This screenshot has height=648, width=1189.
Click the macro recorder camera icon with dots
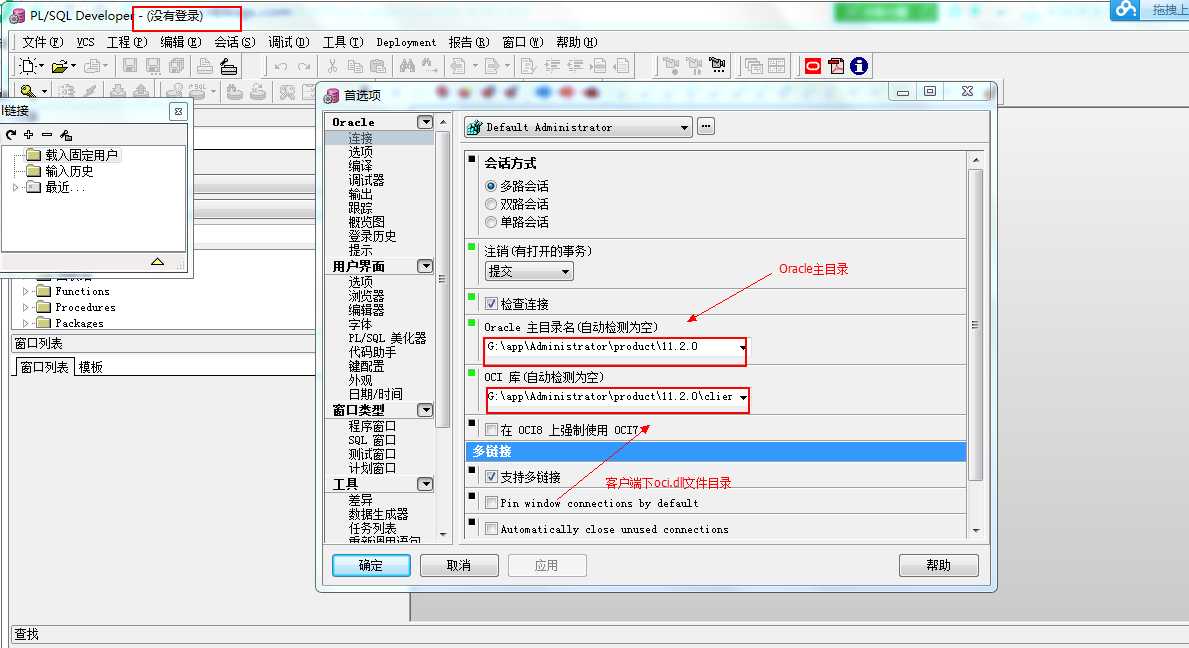tap(717, 65)
